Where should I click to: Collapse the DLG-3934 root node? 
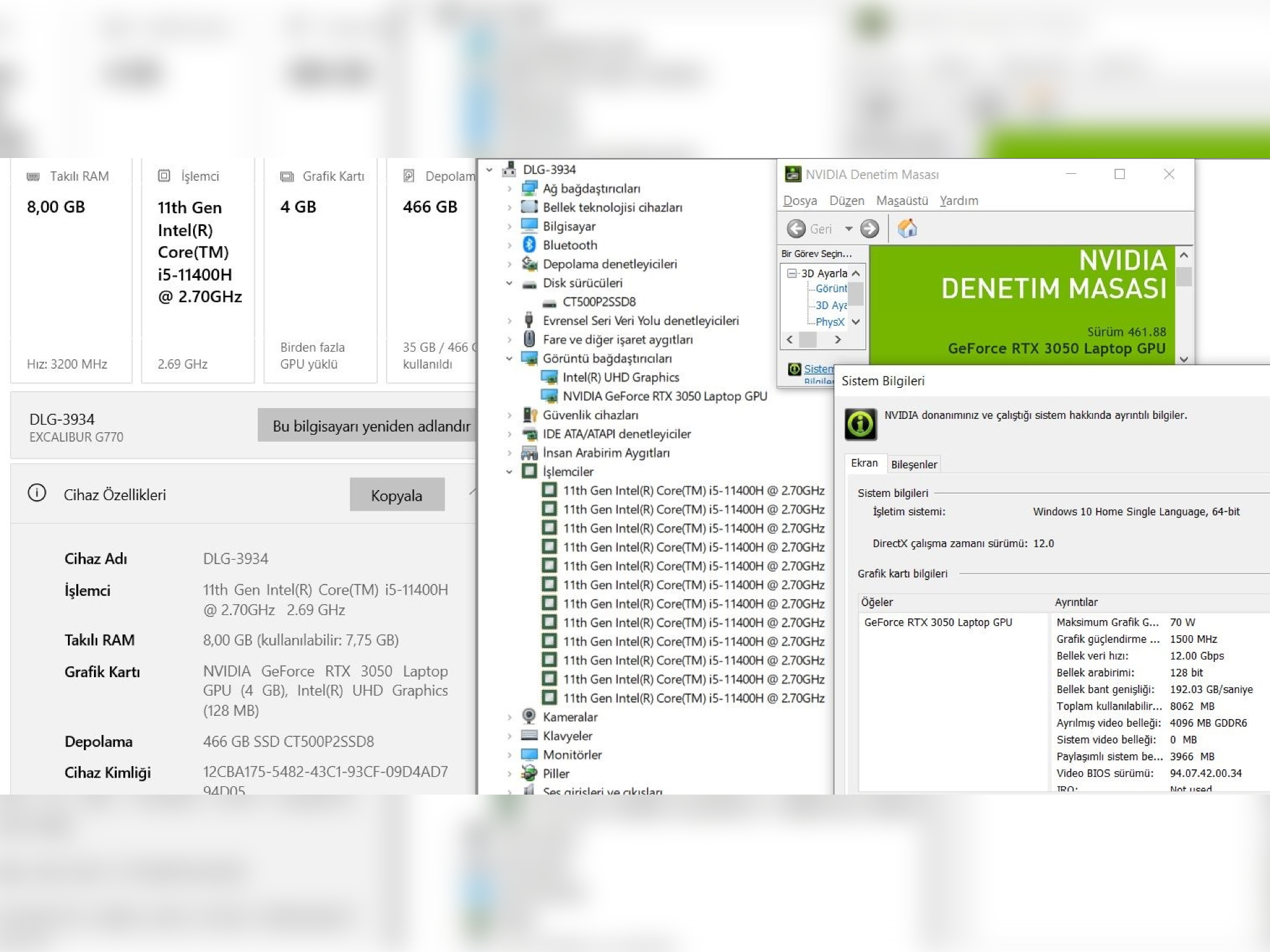click(x=489, y=169)
